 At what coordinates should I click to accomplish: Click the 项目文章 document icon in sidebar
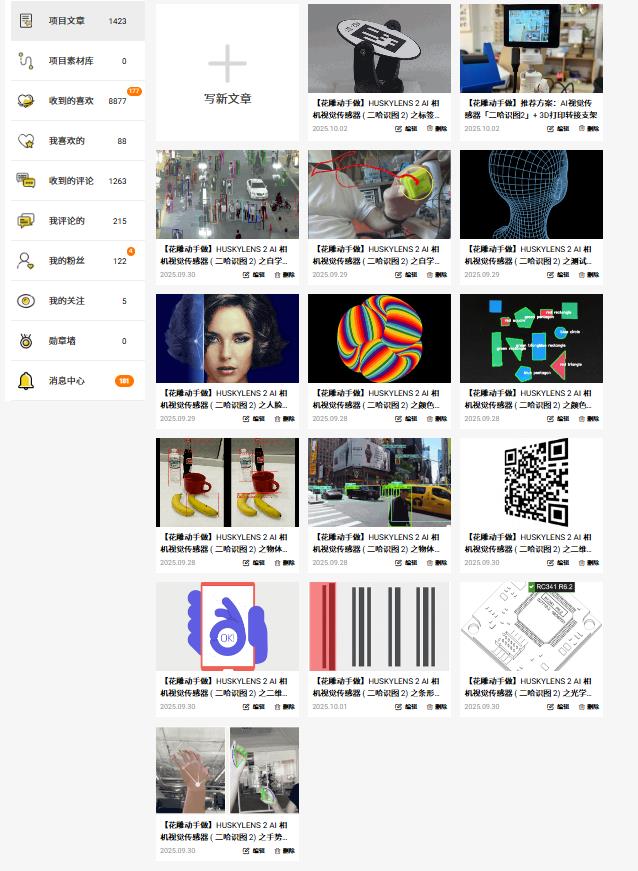[x=26, y=20]
